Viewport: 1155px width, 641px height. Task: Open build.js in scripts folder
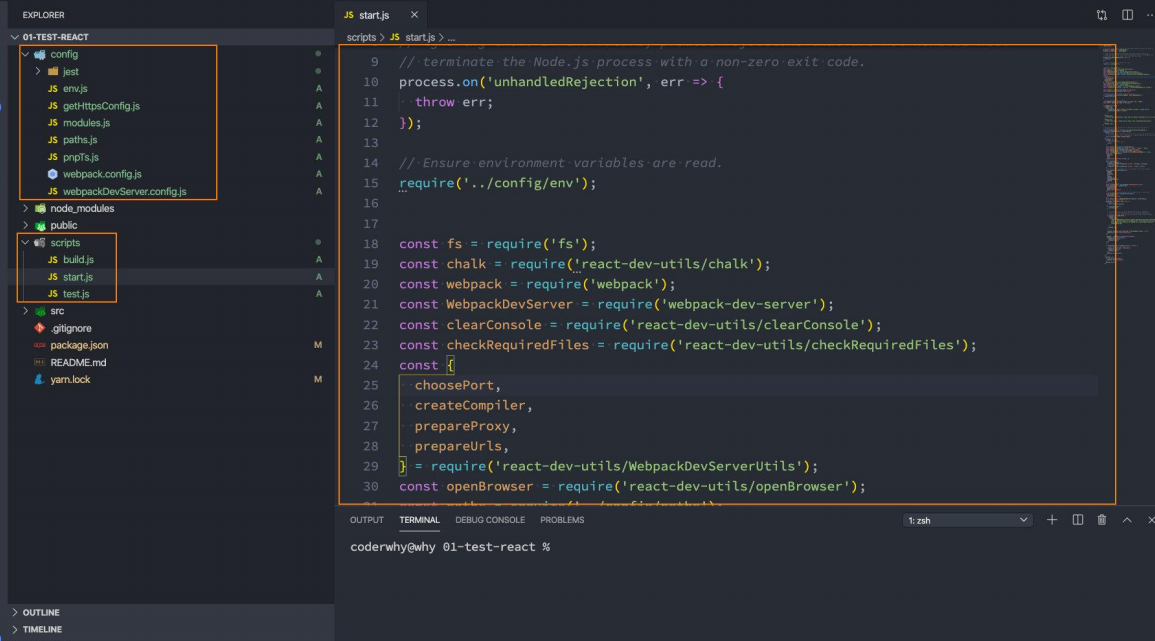pos(78,259)
